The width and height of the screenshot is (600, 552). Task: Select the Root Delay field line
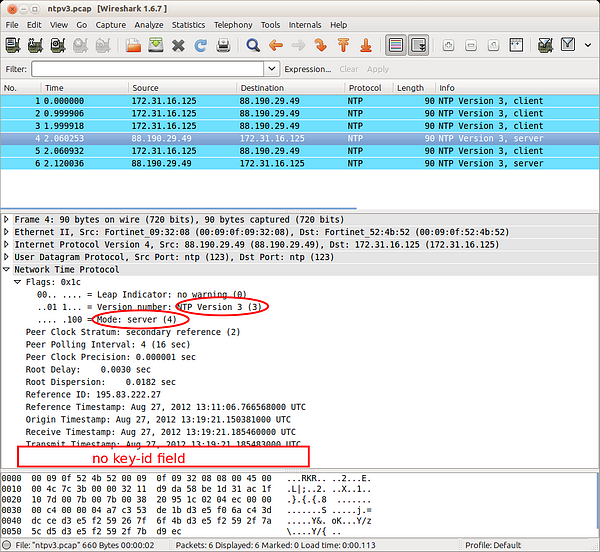88,370
